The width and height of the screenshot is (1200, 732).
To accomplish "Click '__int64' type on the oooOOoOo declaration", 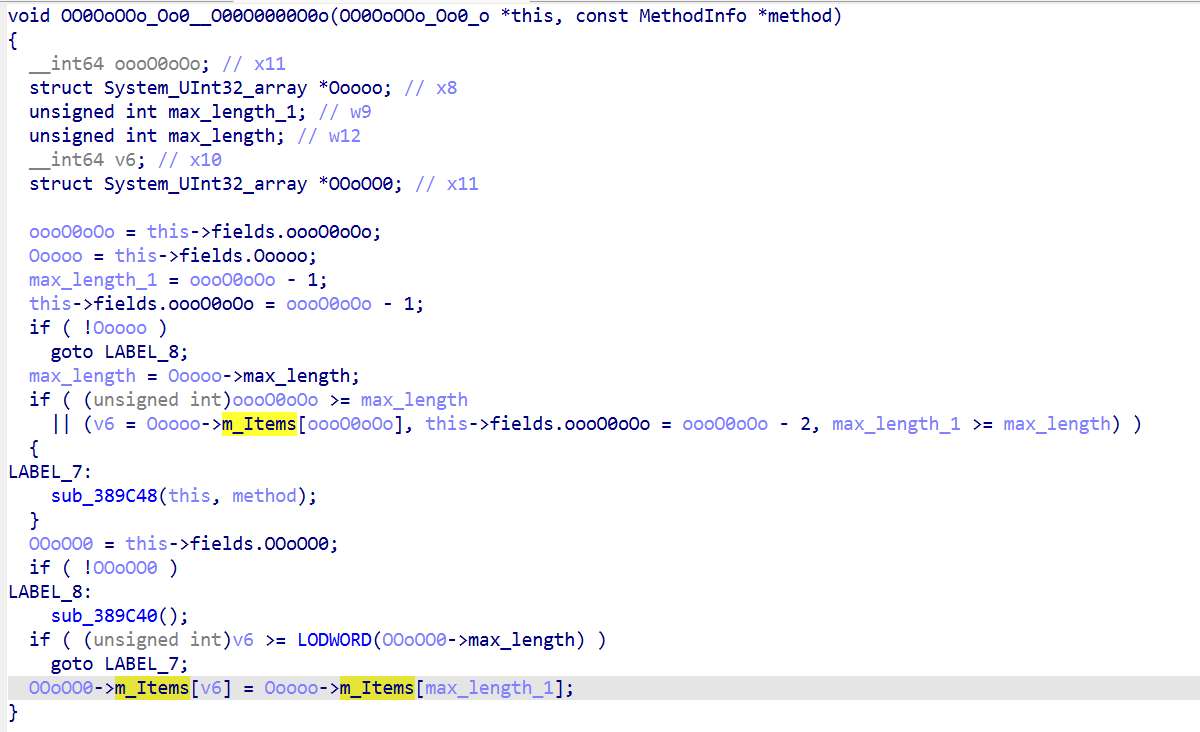I will coord(67,64).
